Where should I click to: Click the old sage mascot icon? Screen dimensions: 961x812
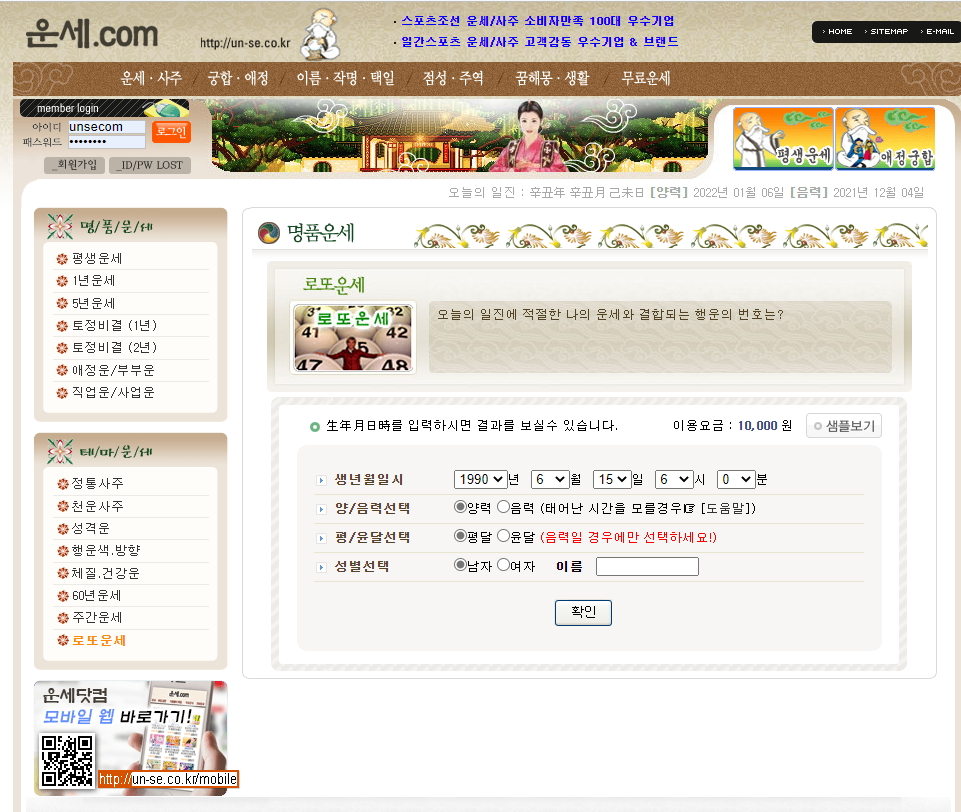pyautogui.click(x=321, y=33)
